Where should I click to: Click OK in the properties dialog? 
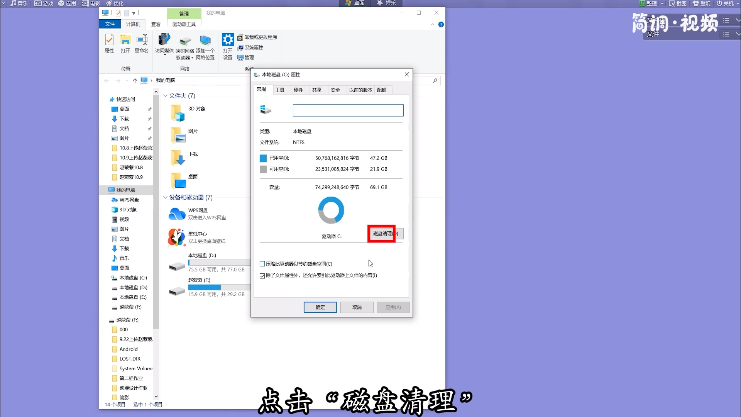(x=320, y=307)
